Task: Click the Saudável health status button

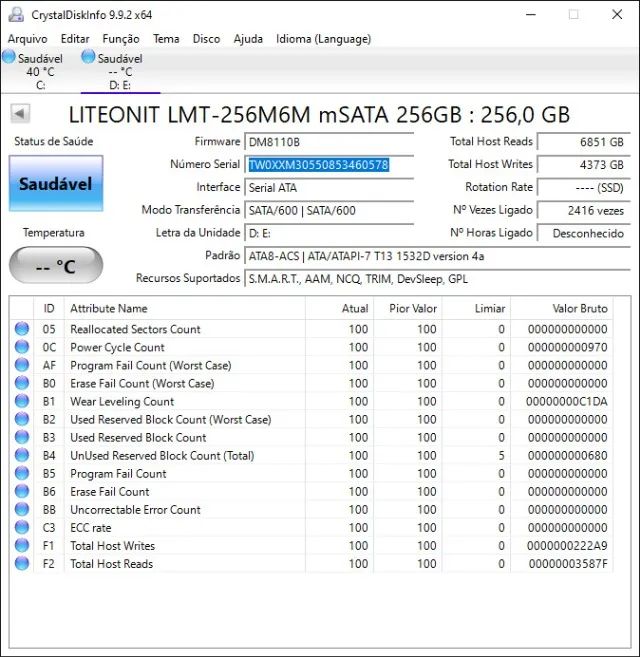Action: click(56, 183)
